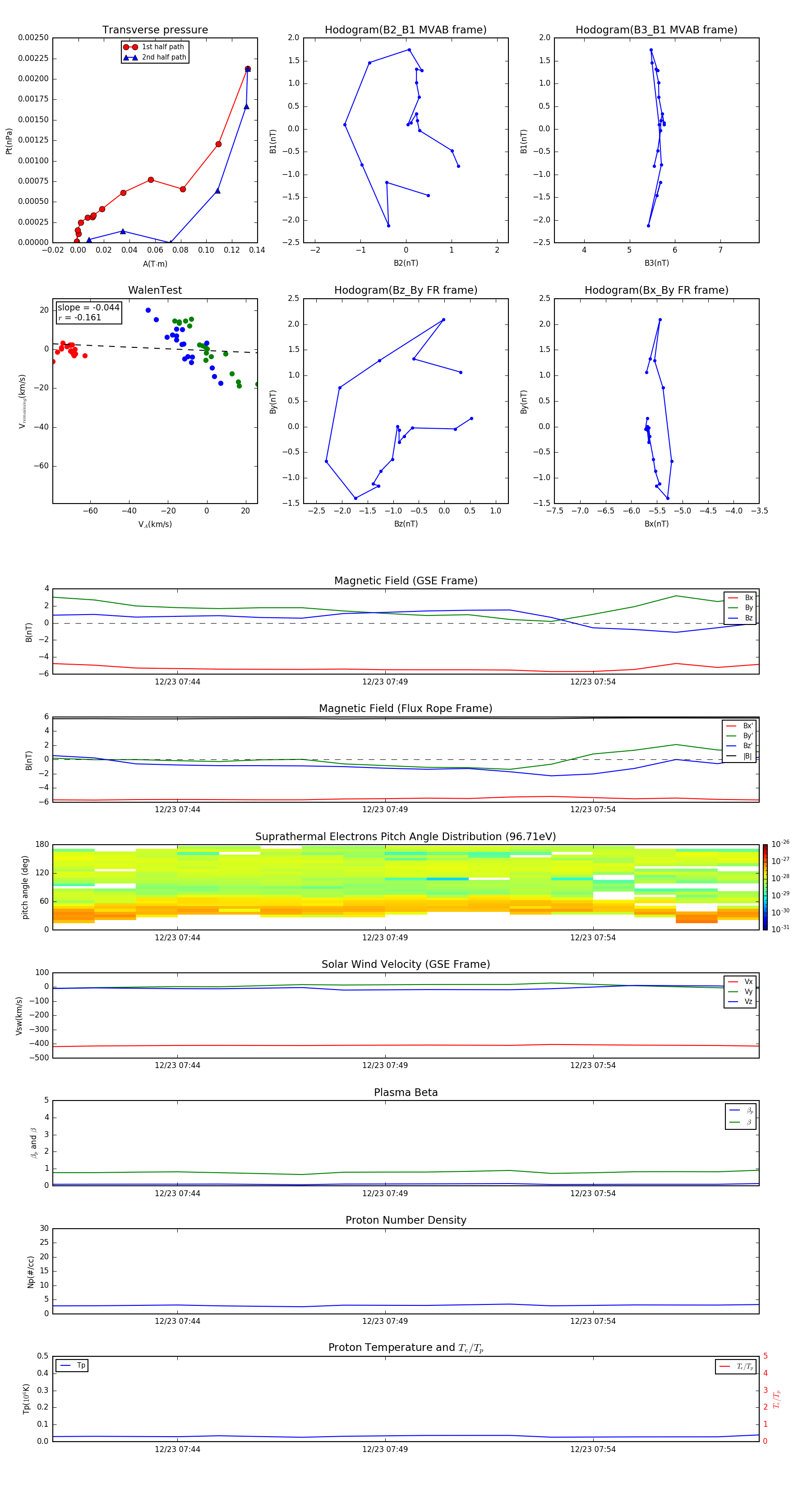Click the β entry in Plasma Beta legend
812x1489 pixels.
point(741,1123)
